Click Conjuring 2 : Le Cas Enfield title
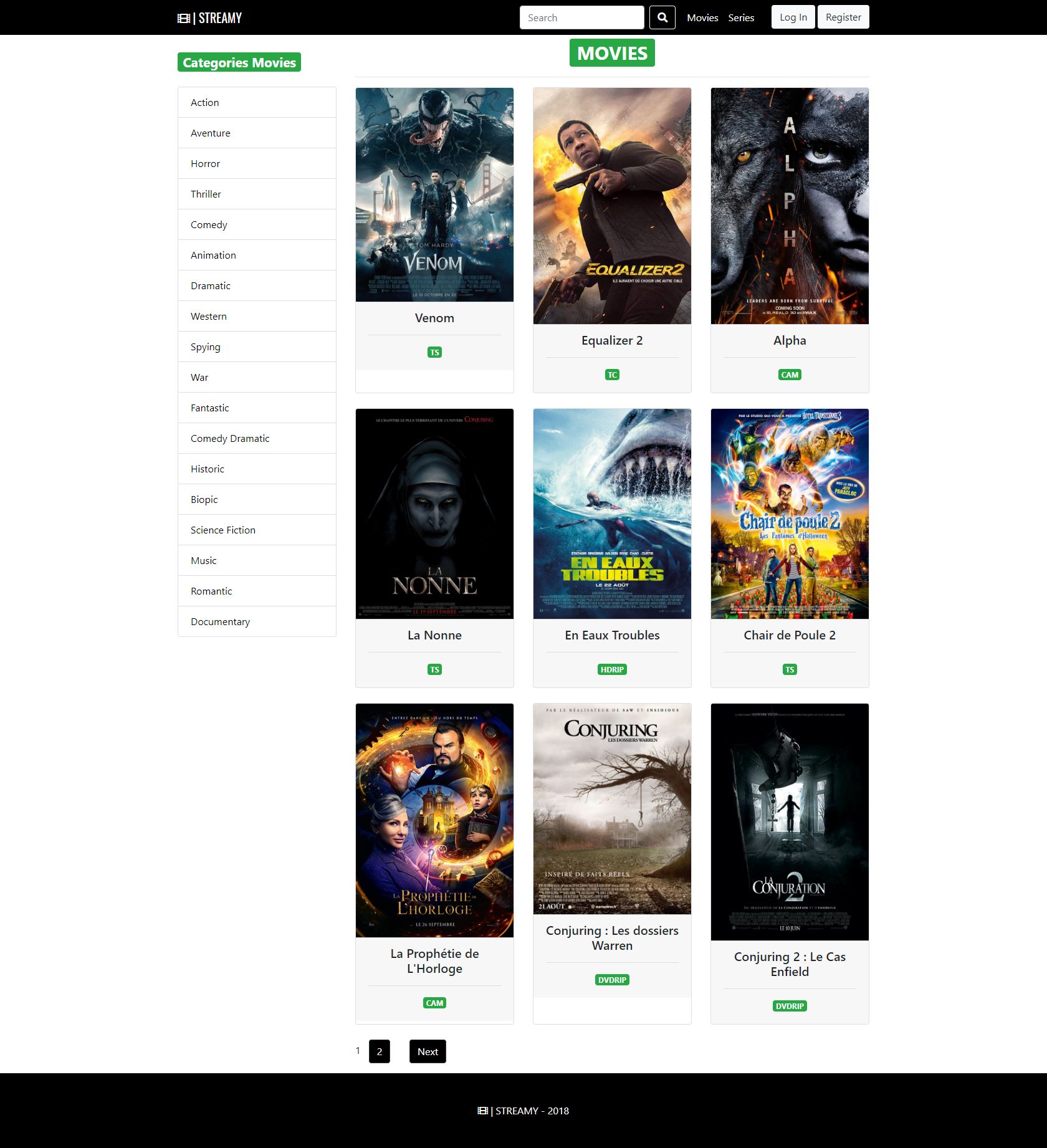Screen dimensions: 1047x1148 tap(790, 964)
